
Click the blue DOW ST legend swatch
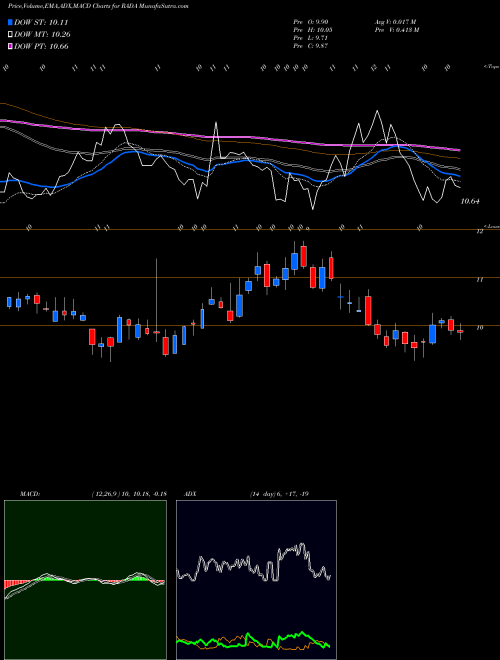10,22
